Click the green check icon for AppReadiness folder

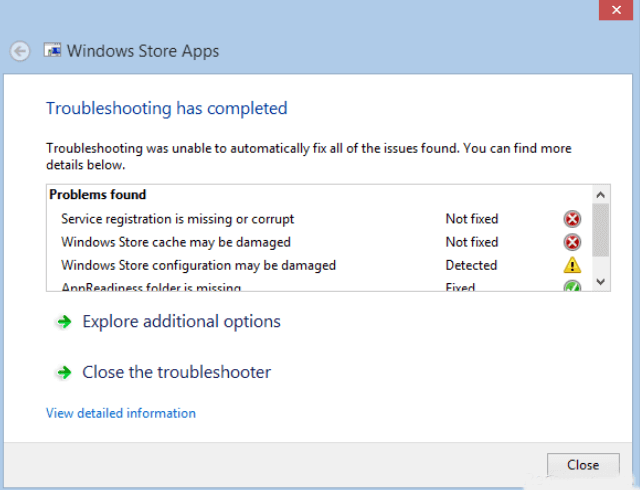(x=572, y=286)
